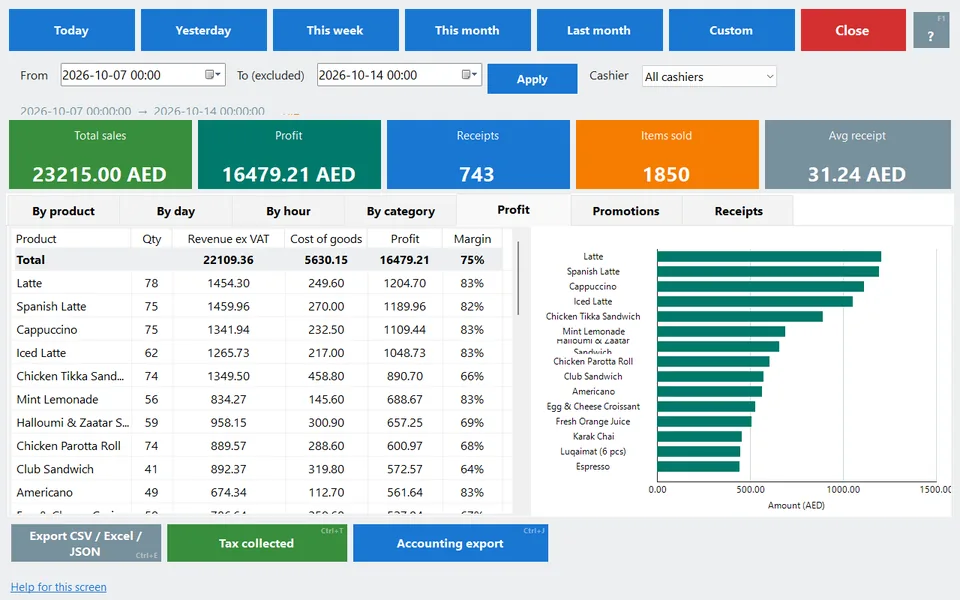
Task: Sort by Cost of goods column header
Action: pyautogui.click(x=326, y=239)
